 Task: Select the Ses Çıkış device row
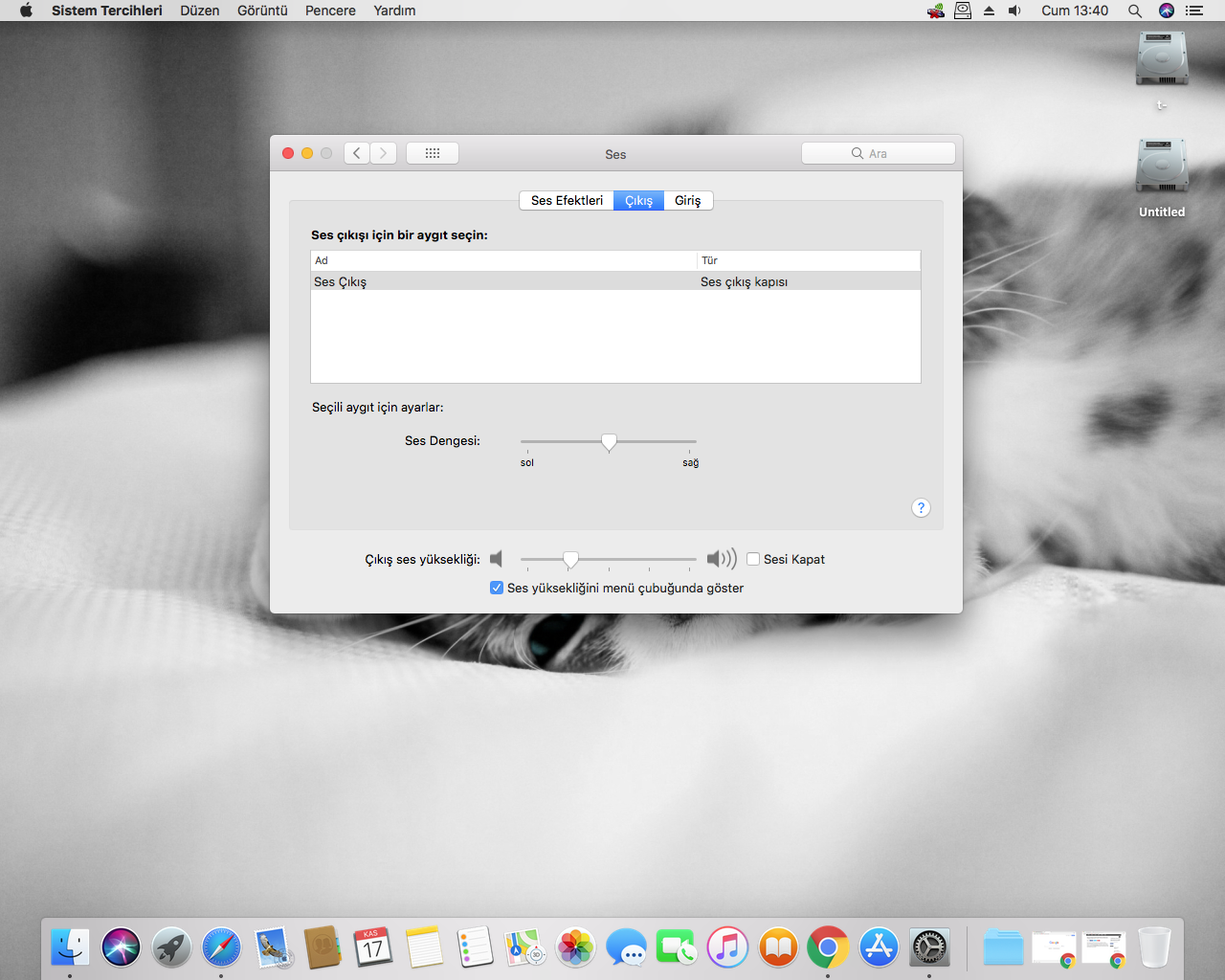coord(615,281)
